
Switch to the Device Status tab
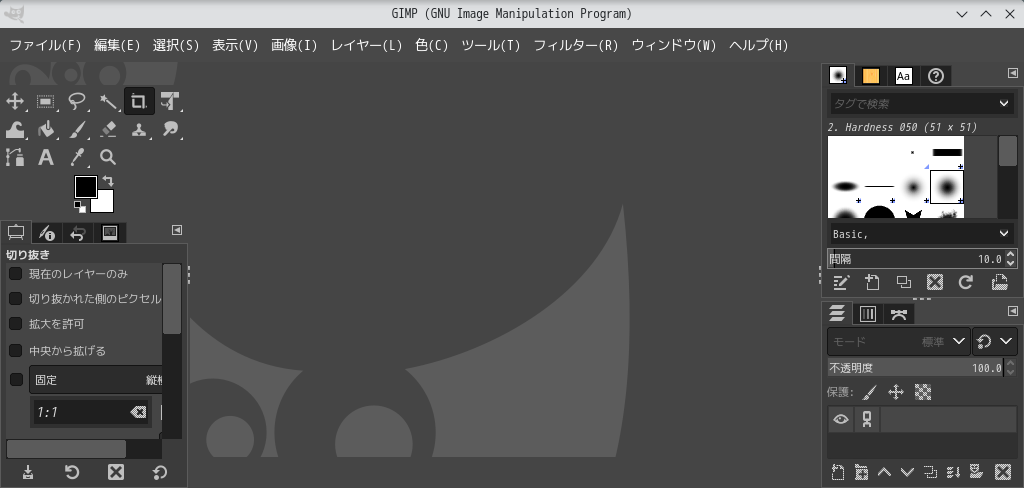point(46,233)
